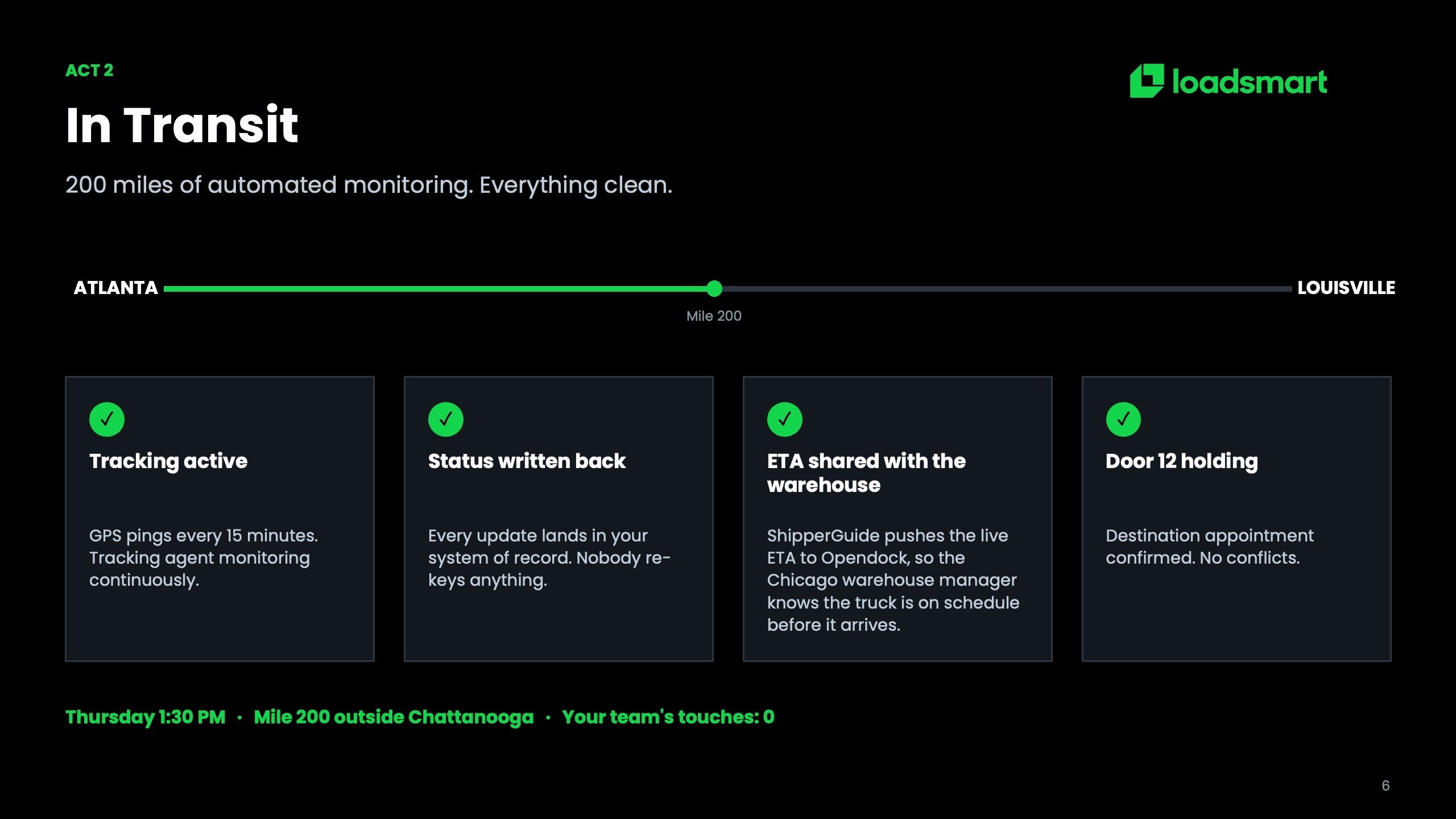This screenshot has width=1456, height=819.
Task: Select the green Mile 200 progress dot
Action: tap(714, 289)
